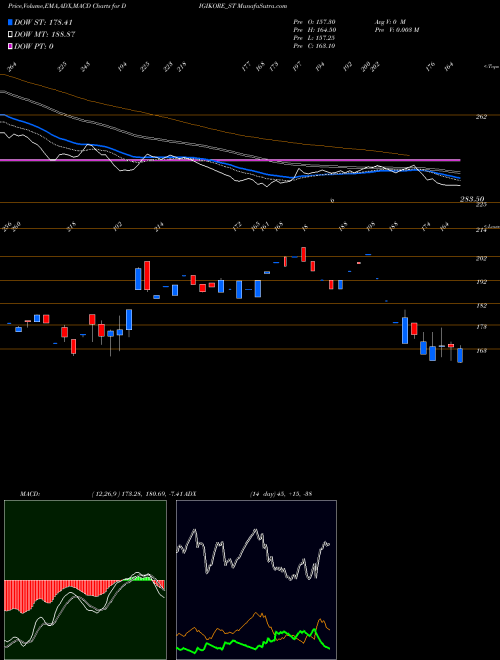Click the Avg V: 0 M value
The image size is (500, 660).
390,22
